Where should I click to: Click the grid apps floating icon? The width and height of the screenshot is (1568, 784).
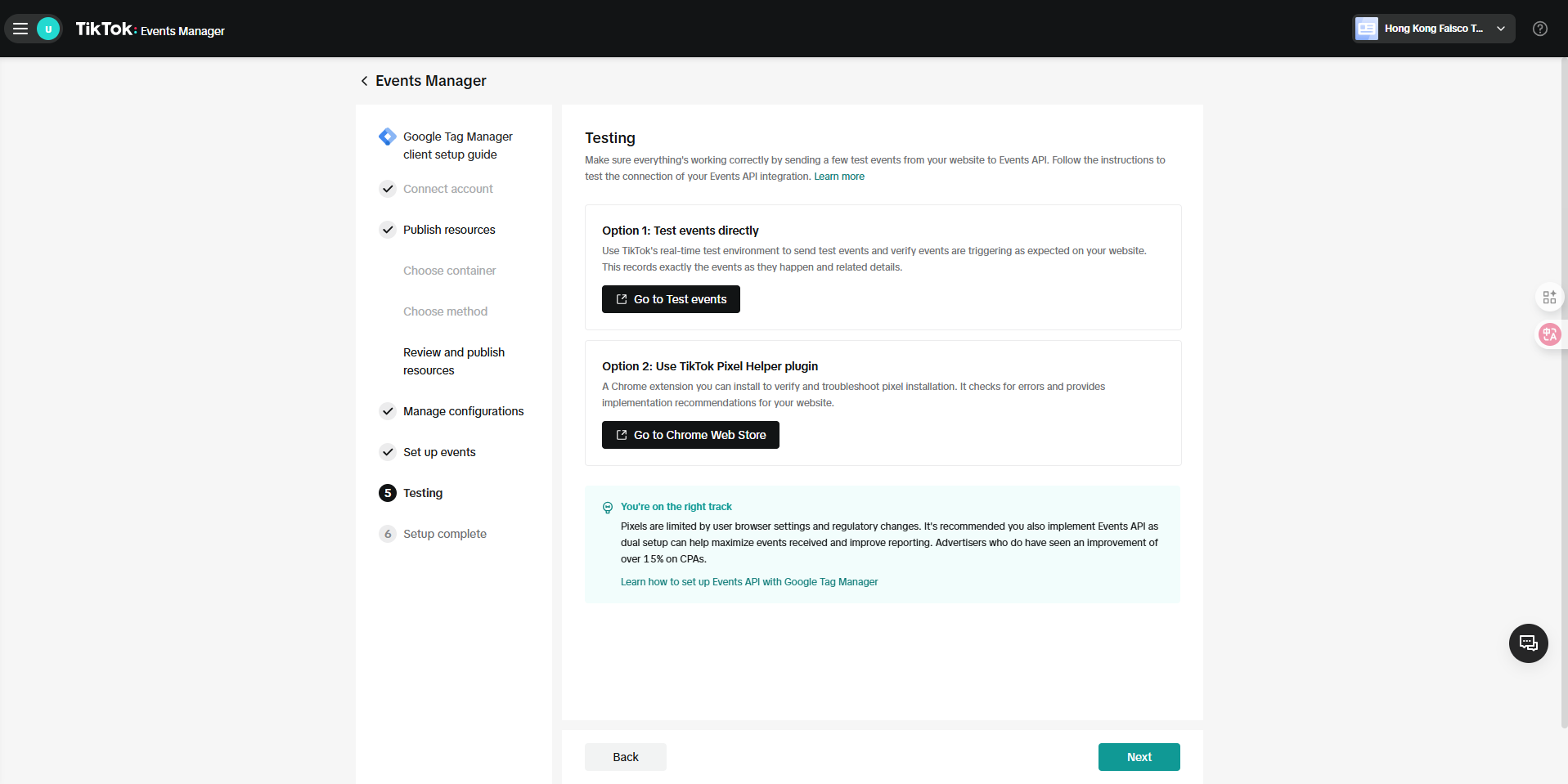1549,298
